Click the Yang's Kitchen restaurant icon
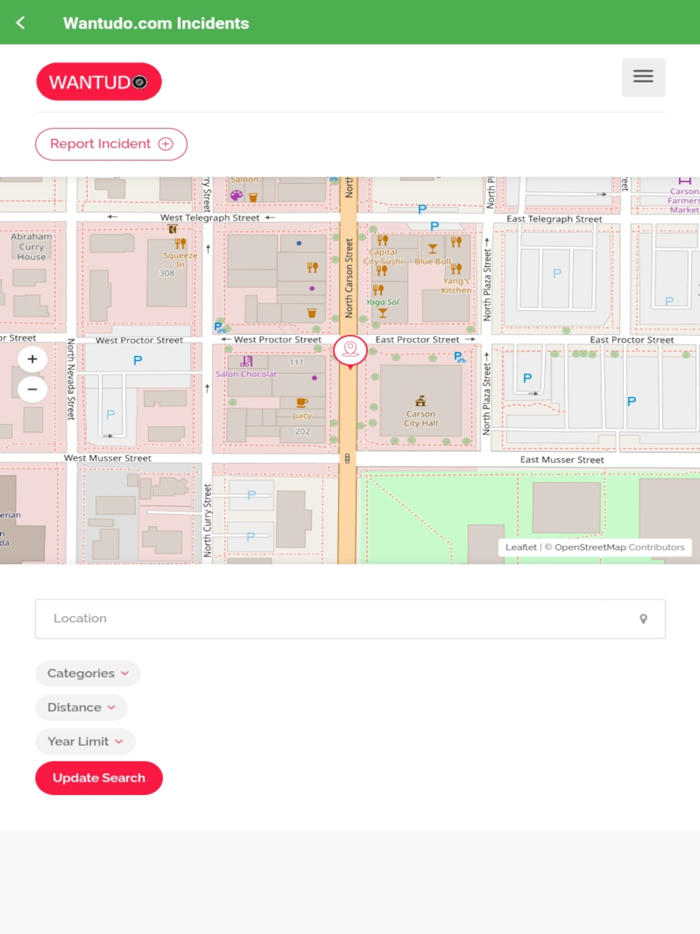700x934 pixels. pos(456,269)
